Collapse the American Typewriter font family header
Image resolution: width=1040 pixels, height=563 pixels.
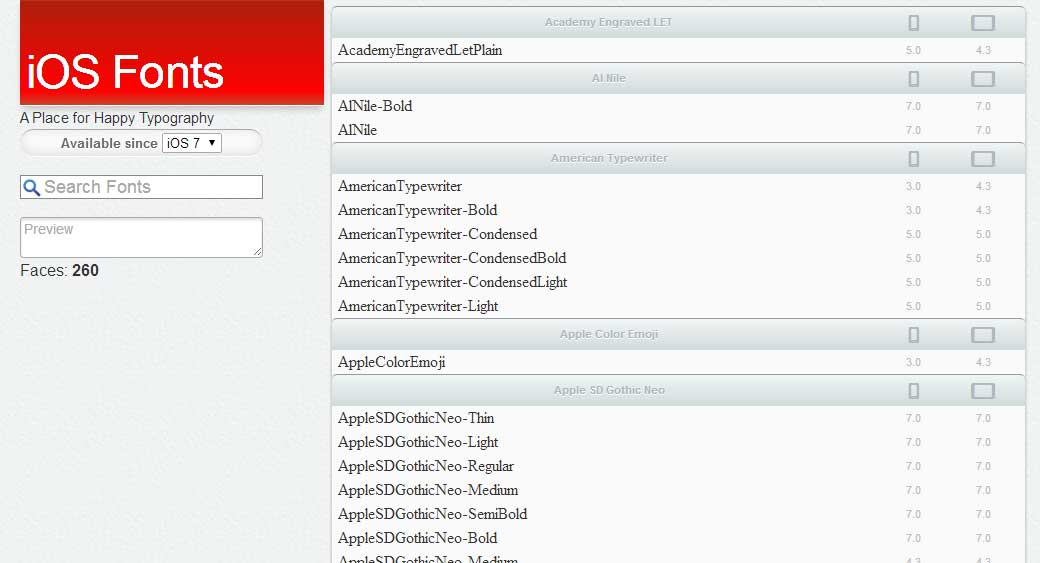(609, 158)
